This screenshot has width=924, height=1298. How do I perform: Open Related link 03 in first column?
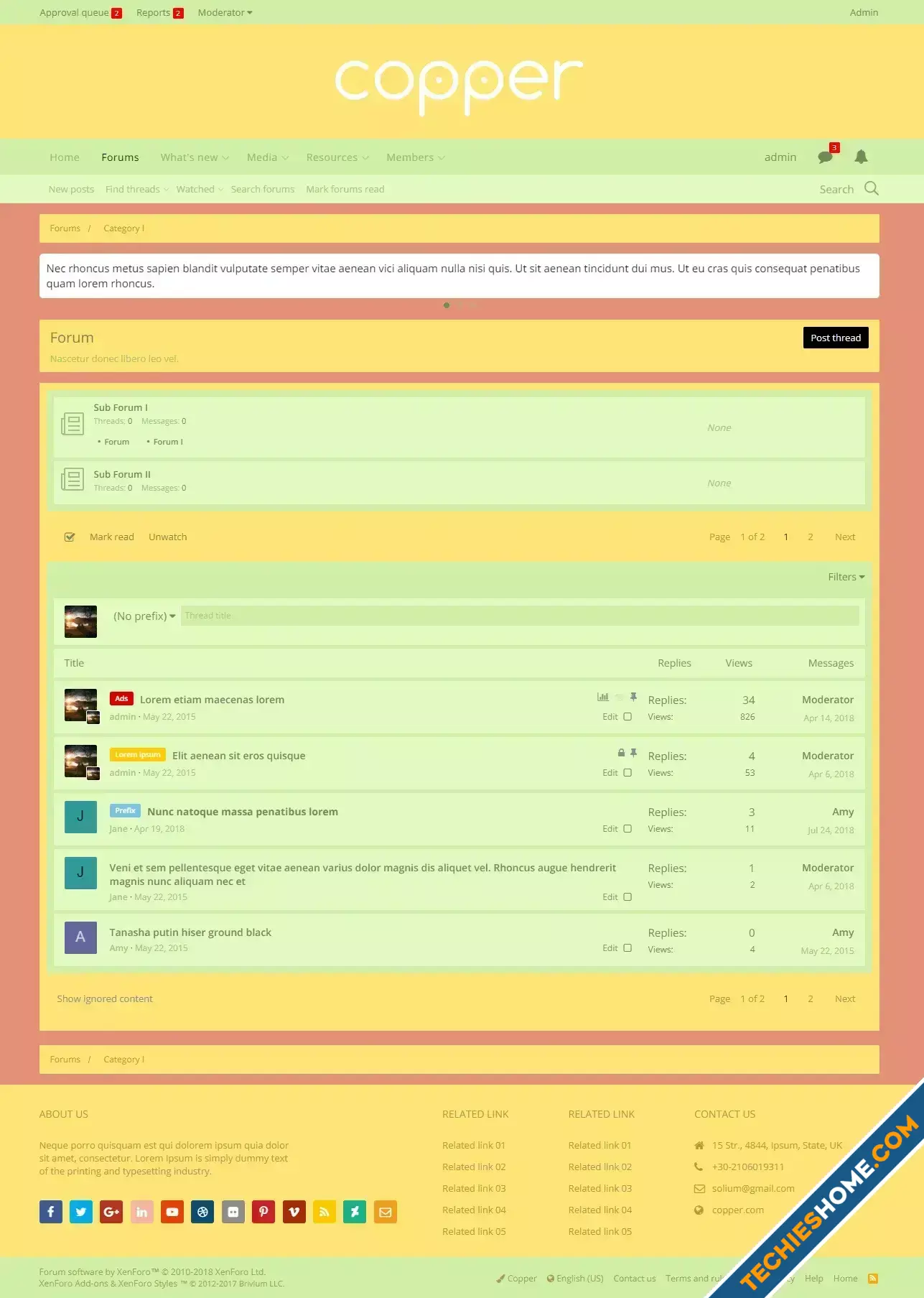click(474, 1188)
